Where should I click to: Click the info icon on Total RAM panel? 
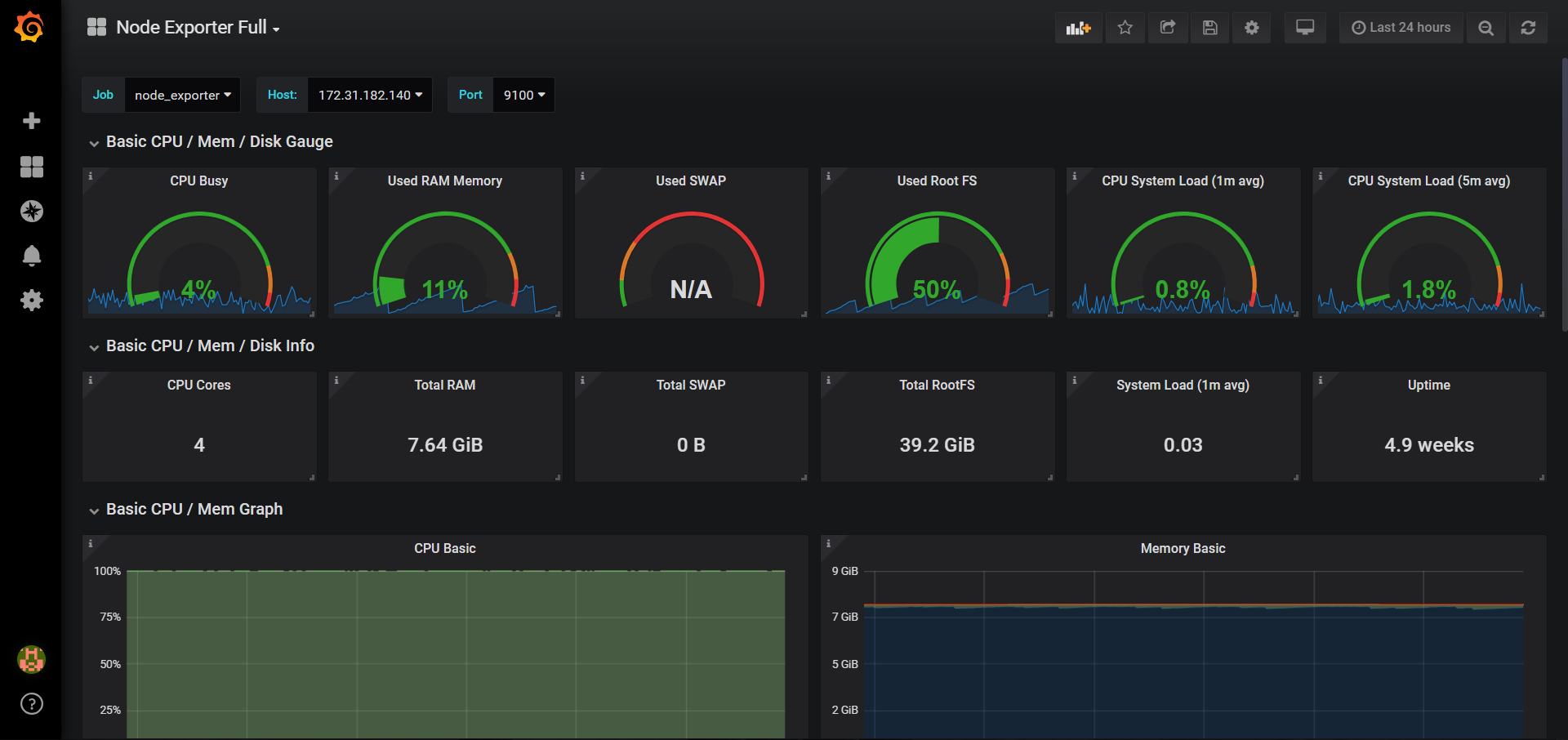click(x=336, y=380)
